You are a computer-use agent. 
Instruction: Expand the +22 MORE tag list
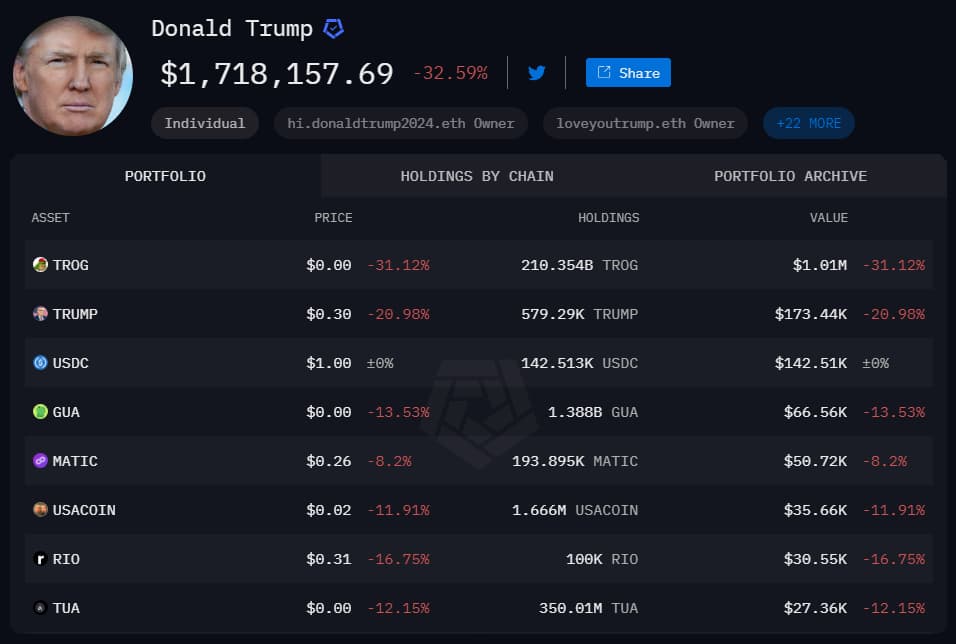point(808,122)
